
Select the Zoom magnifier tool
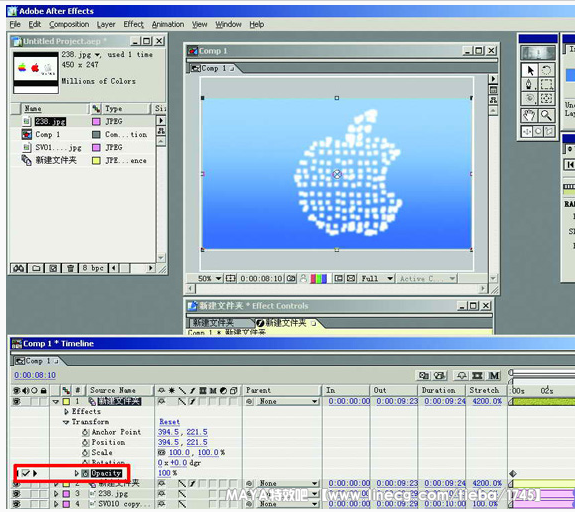click(x=546, y=116)
